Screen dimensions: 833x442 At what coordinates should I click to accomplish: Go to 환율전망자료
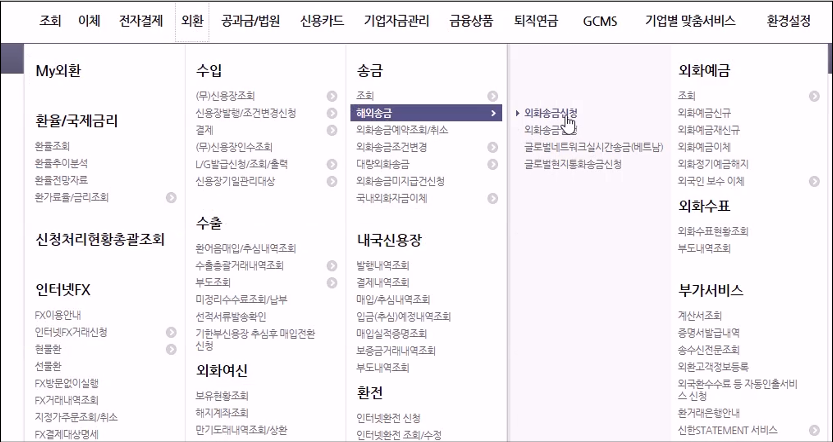point(61,180)
